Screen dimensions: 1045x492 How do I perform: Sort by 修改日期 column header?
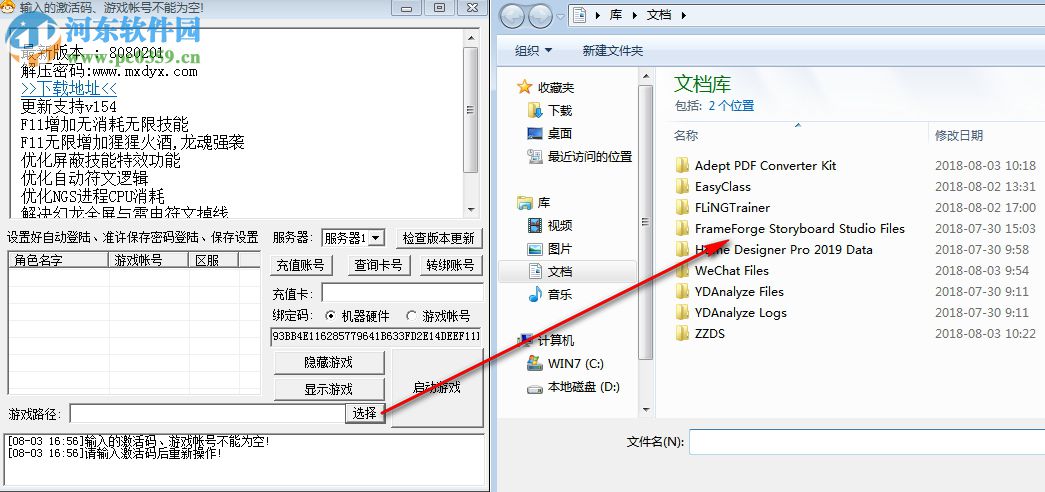(x=958, y=135)
